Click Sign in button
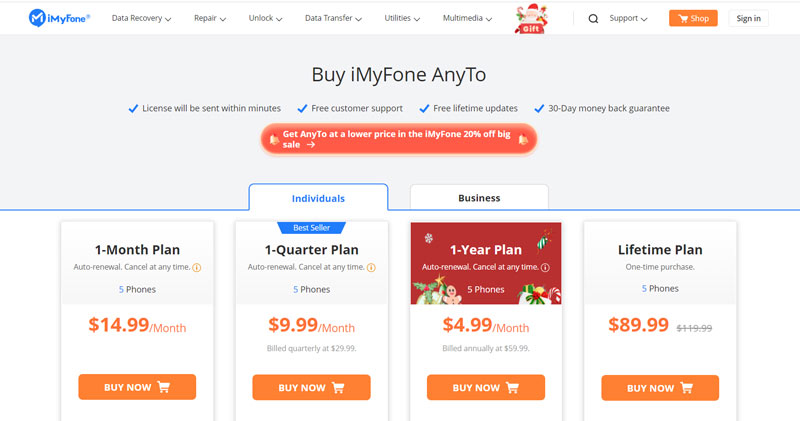 tap(748, 18)
